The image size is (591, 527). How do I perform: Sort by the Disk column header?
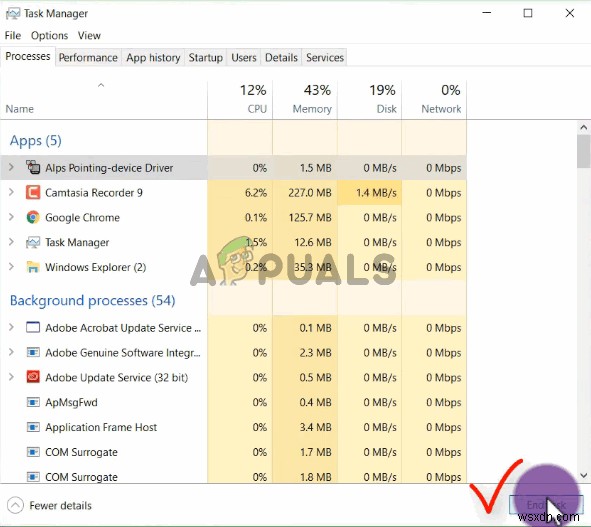coord(369,99)
